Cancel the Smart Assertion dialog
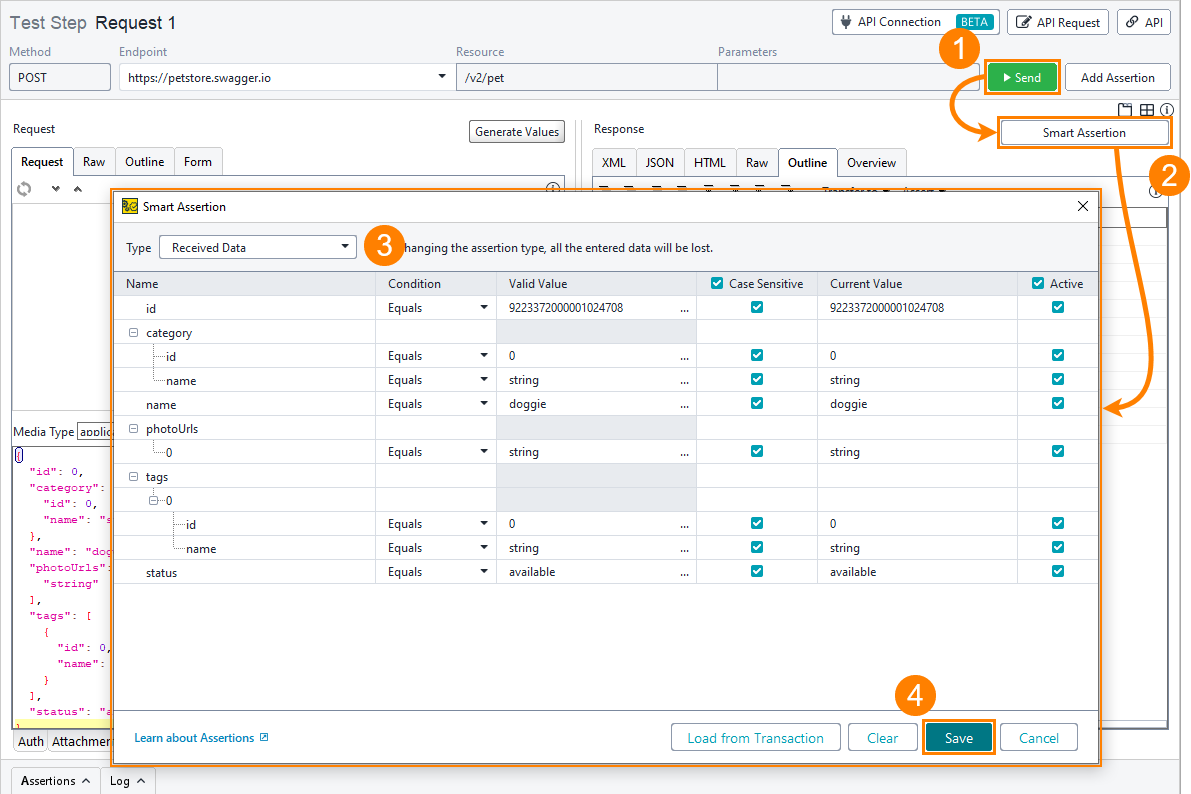The width and height of the screenshot is (1191, 794). coord(1039,738)
